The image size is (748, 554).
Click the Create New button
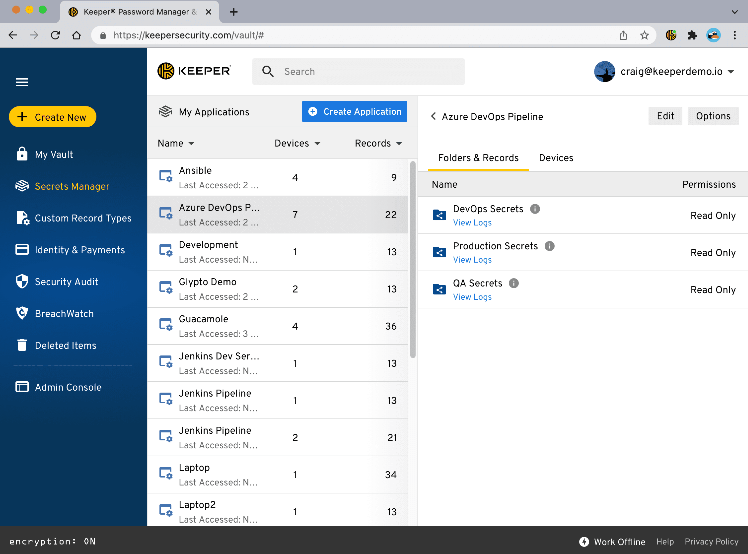[x=52, y=117]
